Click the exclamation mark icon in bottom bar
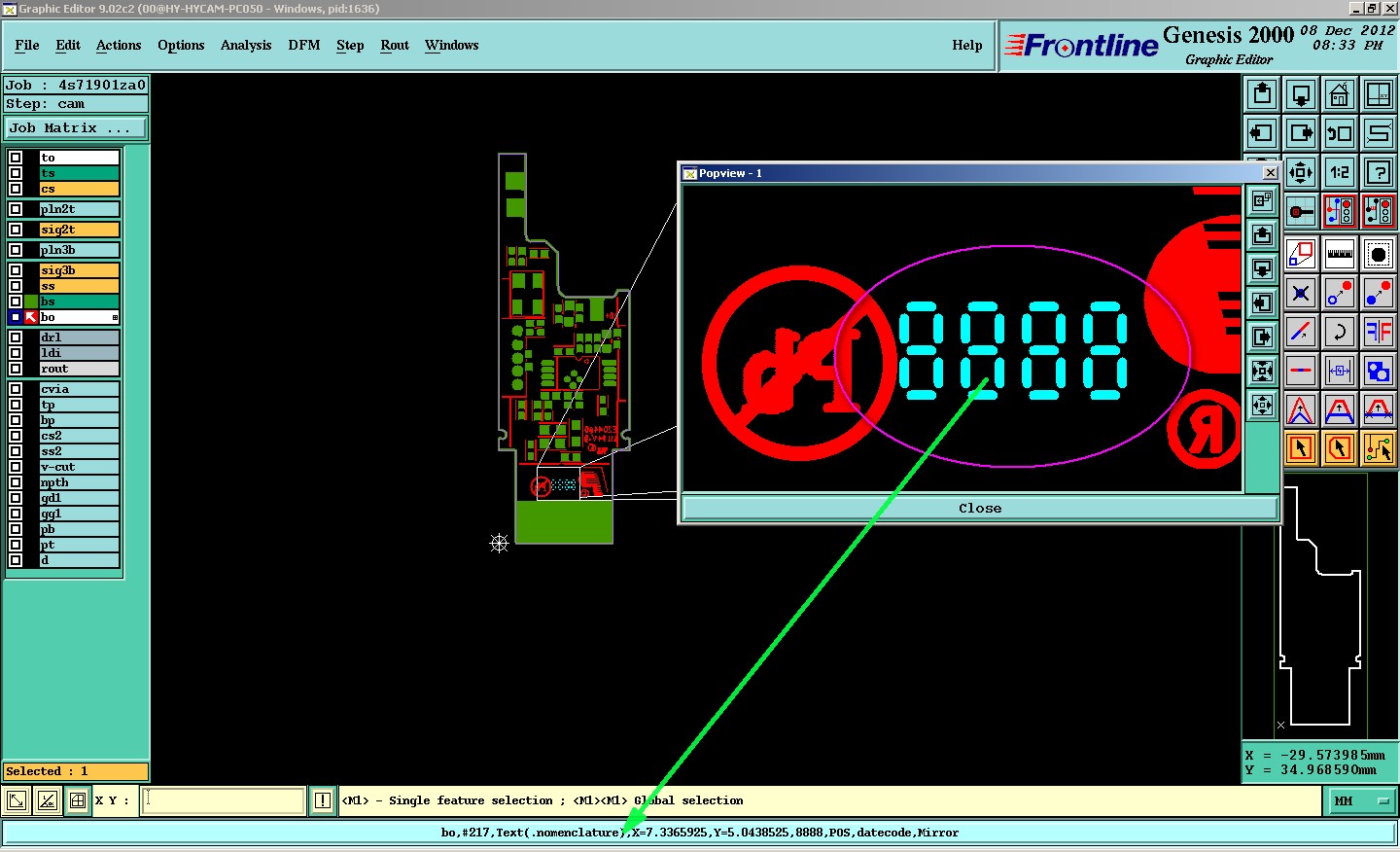The height and width of the screenshot is (852, 1400). (x=323, y=800)
